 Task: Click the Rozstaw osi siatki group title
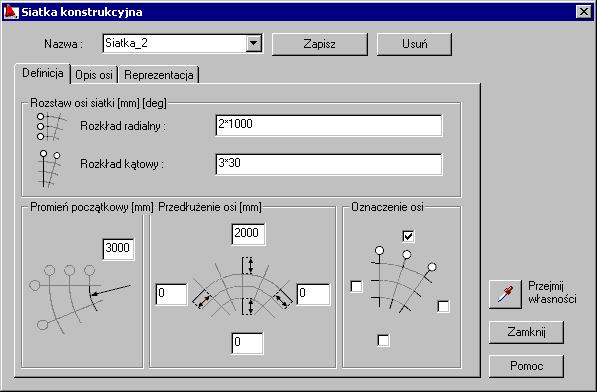tap(98, 103)
